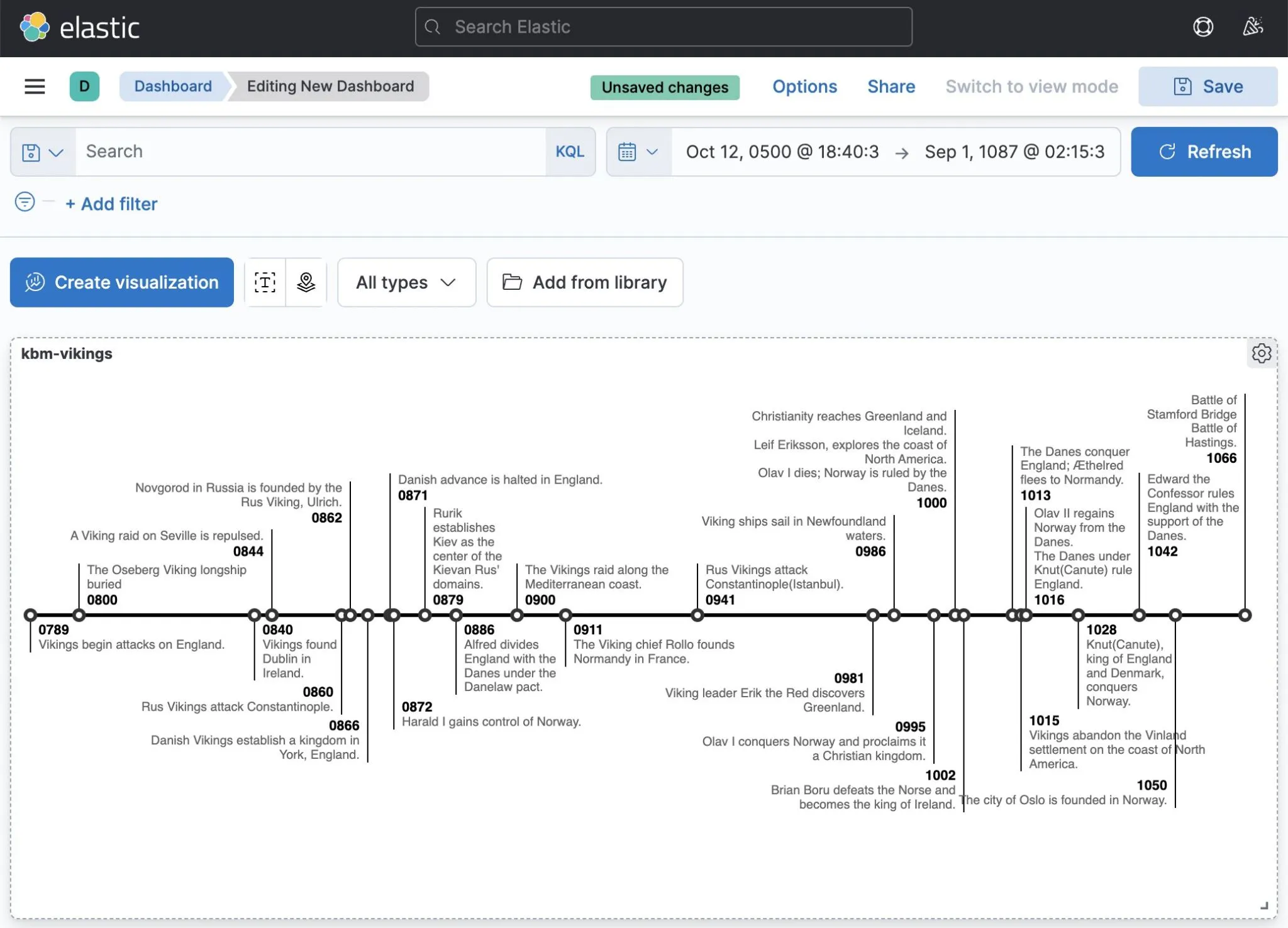Toggle KQL query syntax
Image resolution: width=1288 pixels, height=928 pixels.
(x=569, y=152)
